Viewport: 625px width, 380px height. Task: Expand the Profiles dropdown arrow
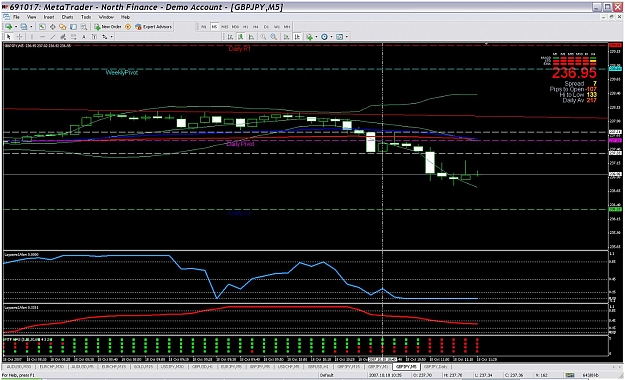pos(31,27)
